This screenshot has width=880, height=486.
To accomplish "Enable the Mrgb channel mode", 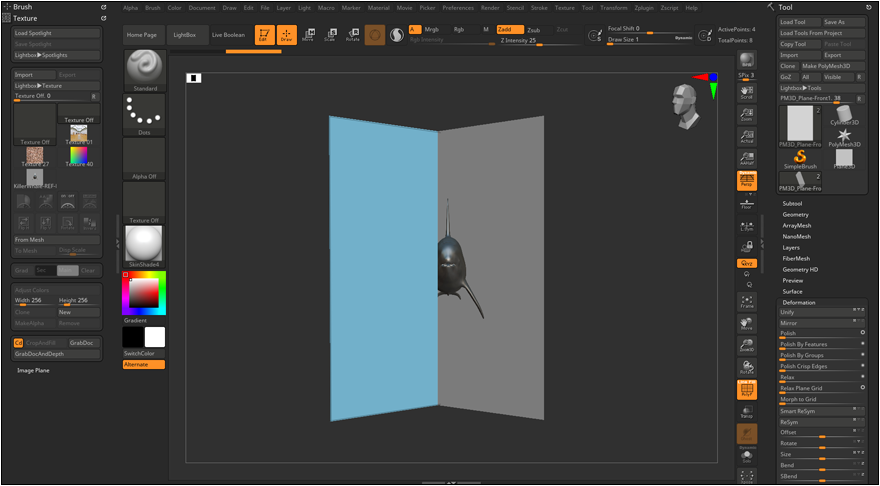I will 432,30.
